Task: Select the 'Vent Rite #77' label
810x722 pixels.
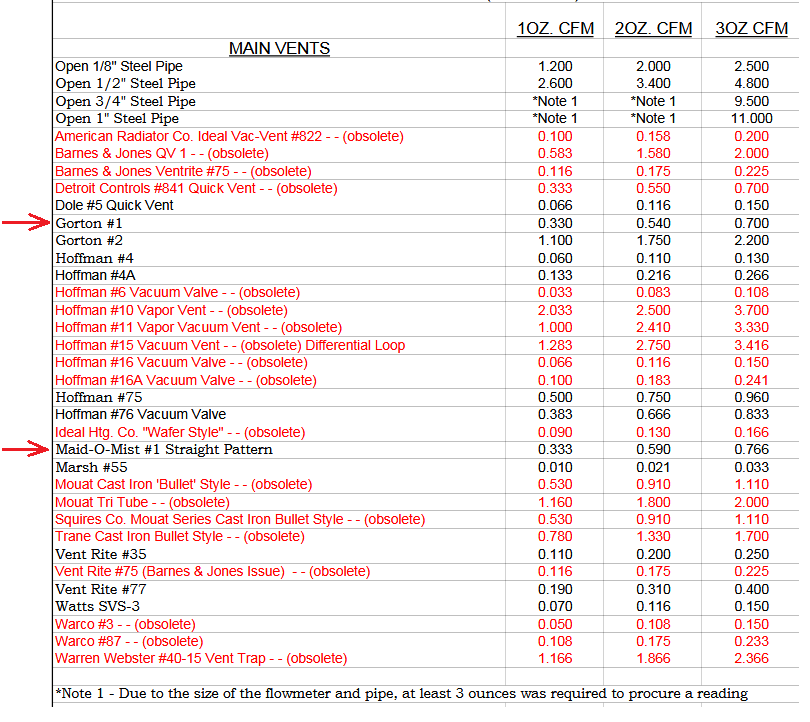Action: click(101, 590)
